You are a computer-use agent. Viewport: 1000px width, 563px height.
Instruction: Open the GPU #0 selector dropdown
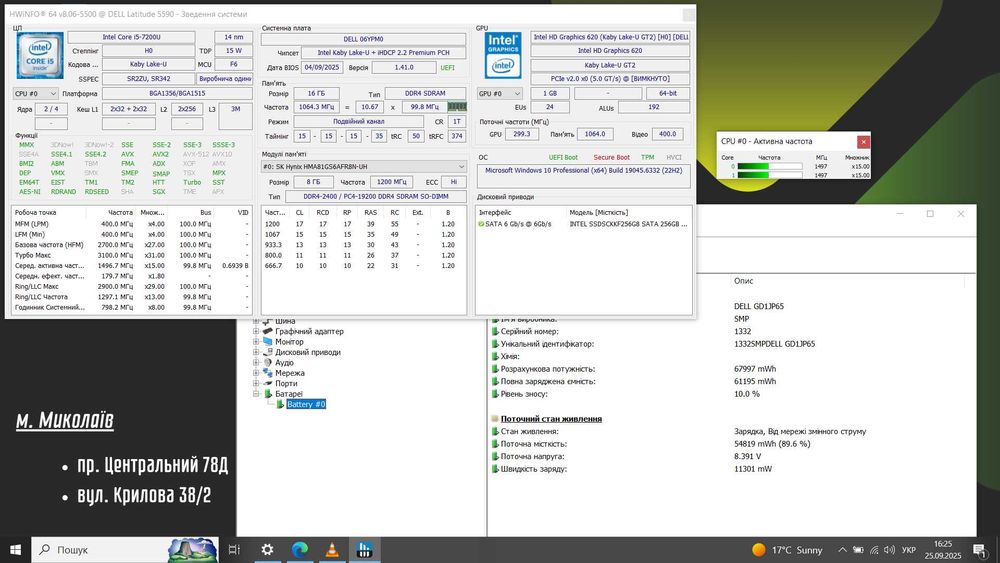click(499, 93)
